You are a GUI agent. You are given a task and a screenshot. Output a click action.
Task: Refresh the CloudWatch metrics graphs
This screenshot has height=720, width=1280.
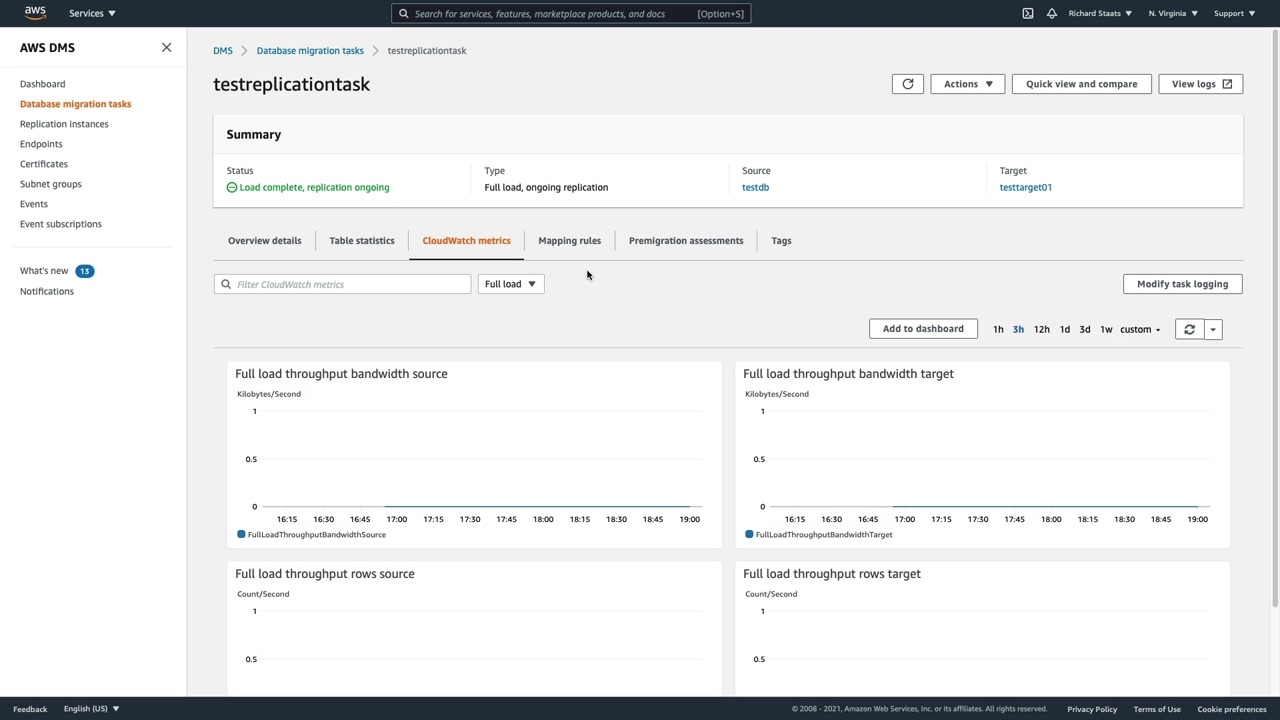tap(1189, 329)
